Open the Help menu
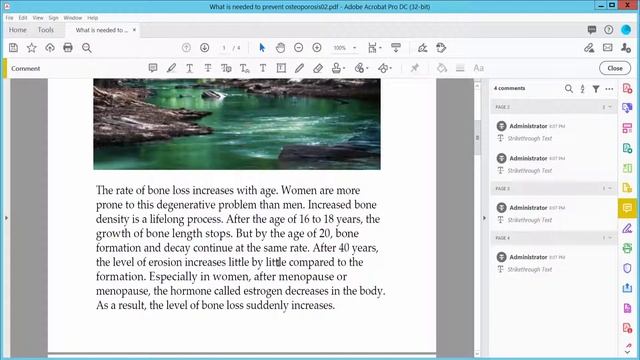 point(93,18)
